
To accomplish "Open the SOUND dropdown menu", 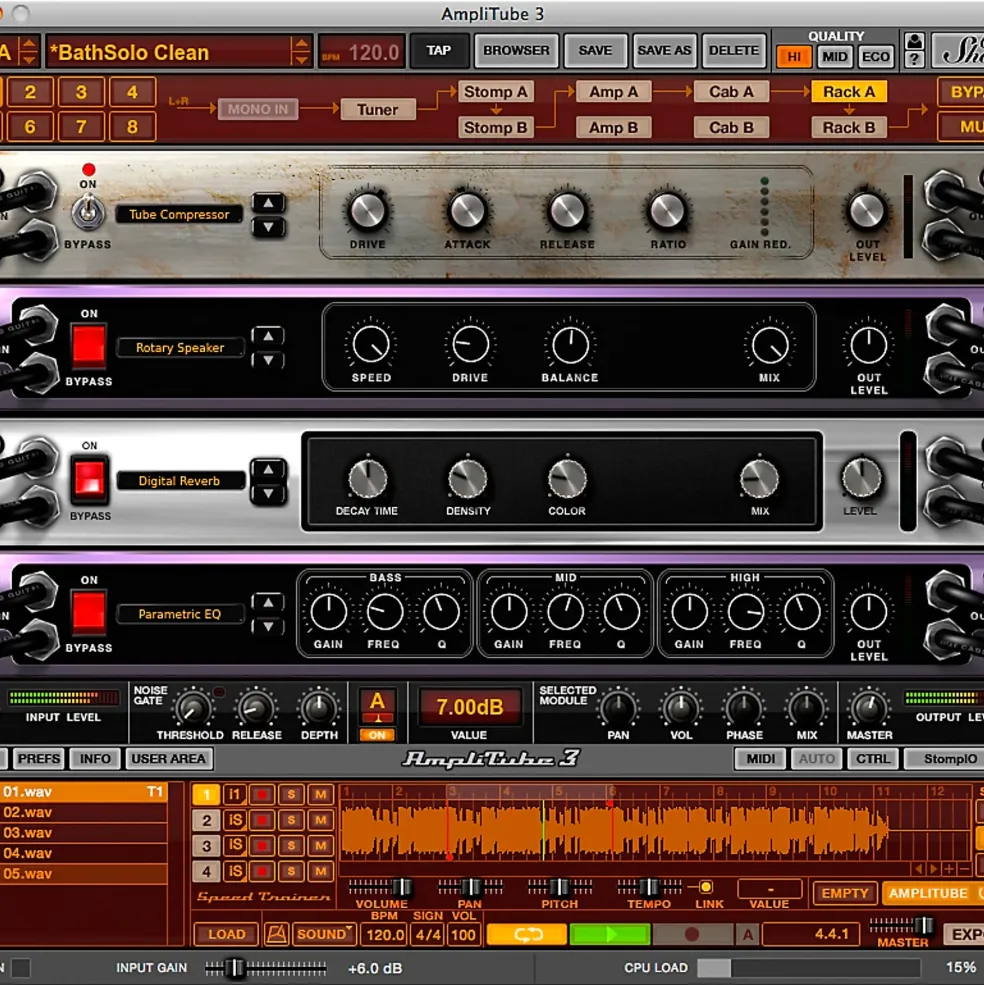I will tap(323, 934).
